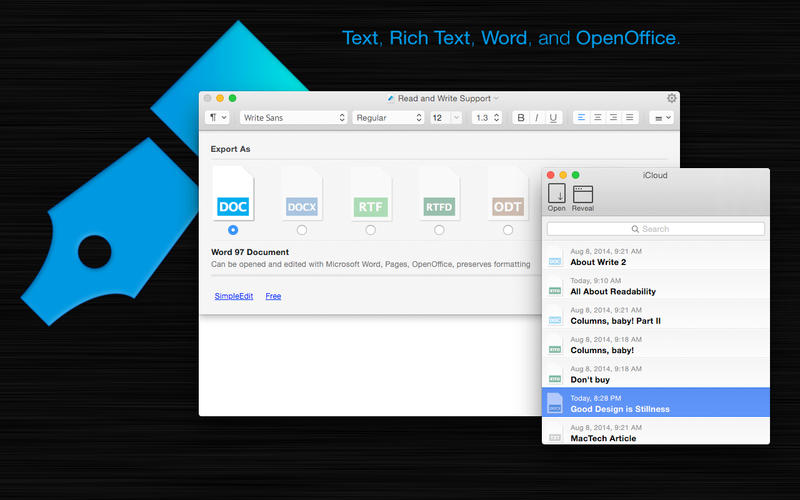This screenshot has width=800, height=500.
Task: Open the paragraph style dropdown
Action: [217, 117]
